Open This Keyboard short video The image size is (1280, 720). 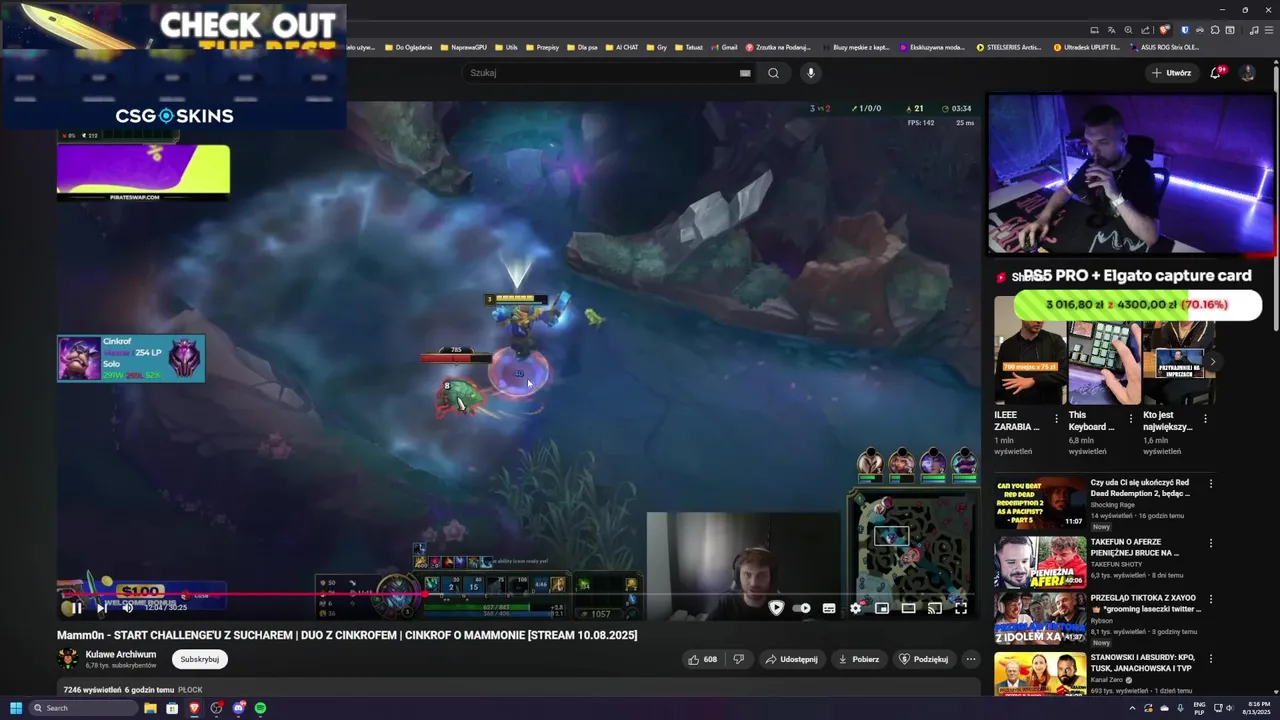click(1104, 362)
